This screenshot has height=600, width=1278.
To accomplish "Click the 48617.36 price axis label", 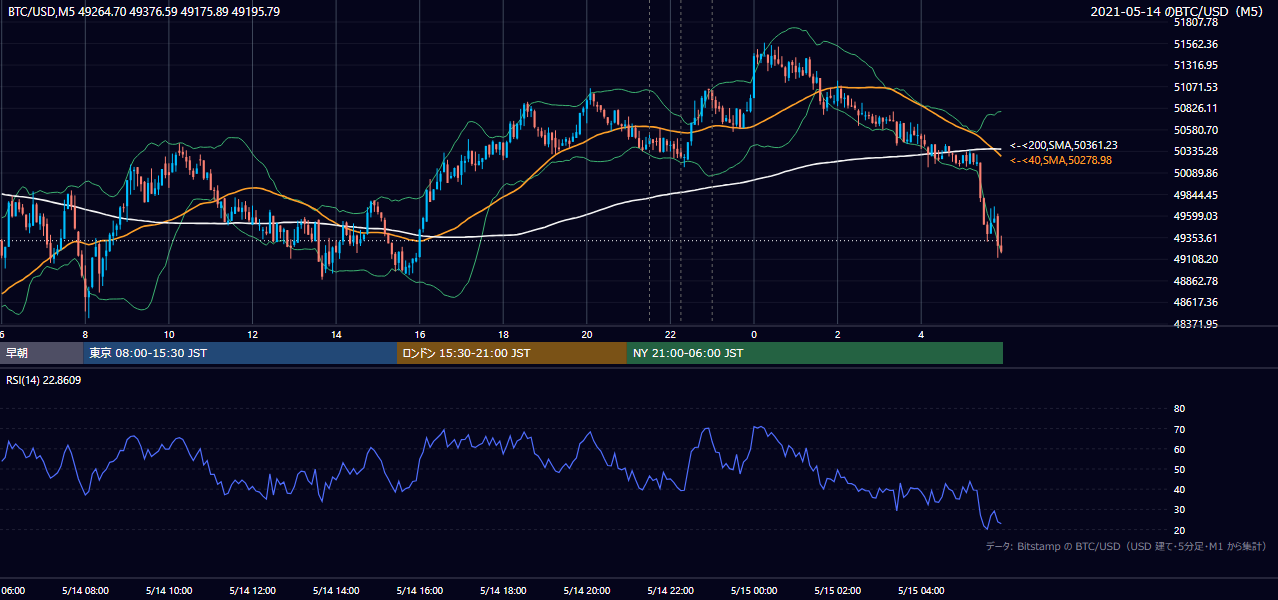I will [x=1195, y=302].
